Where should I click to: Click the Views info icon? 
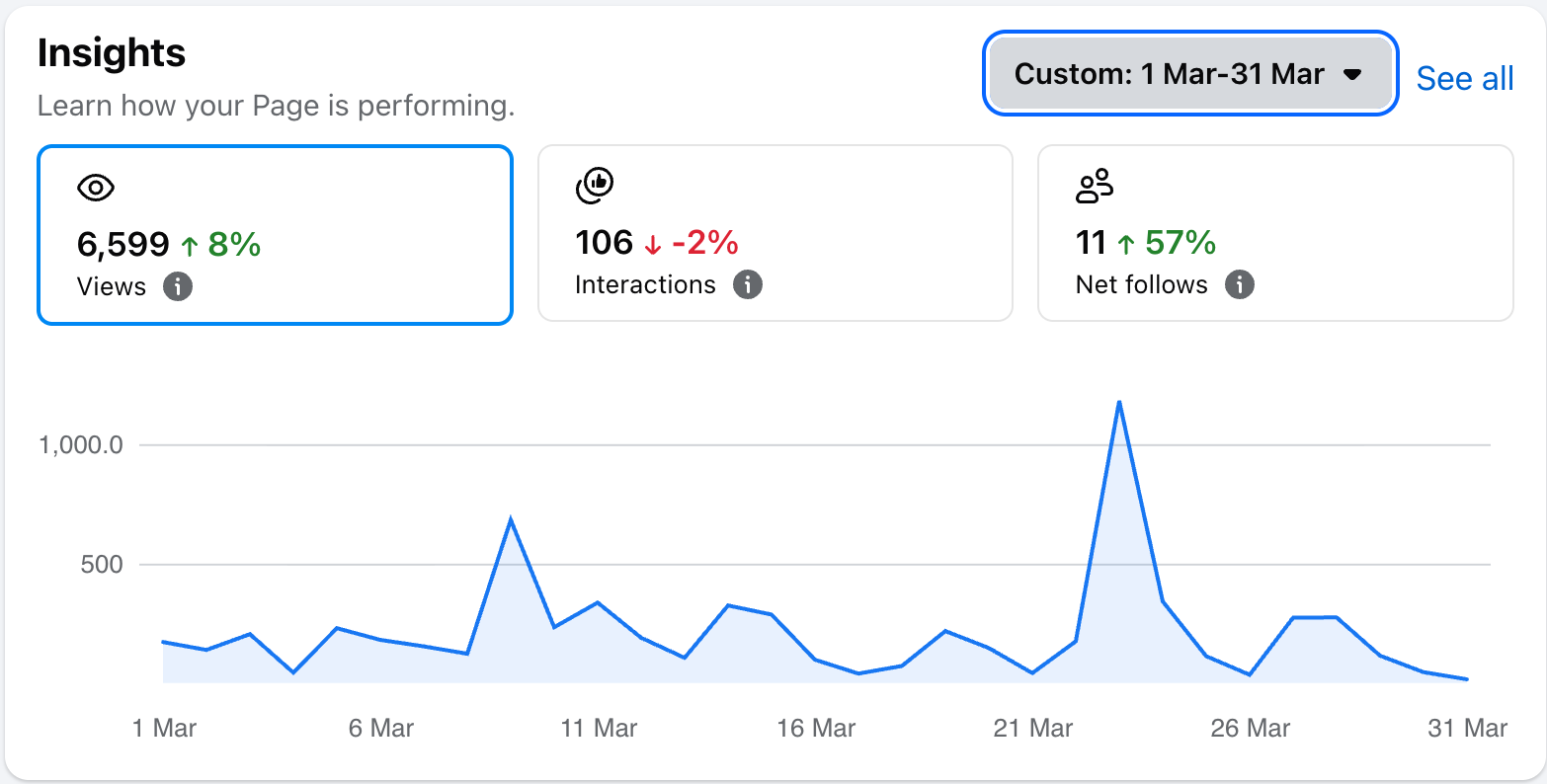178,287
